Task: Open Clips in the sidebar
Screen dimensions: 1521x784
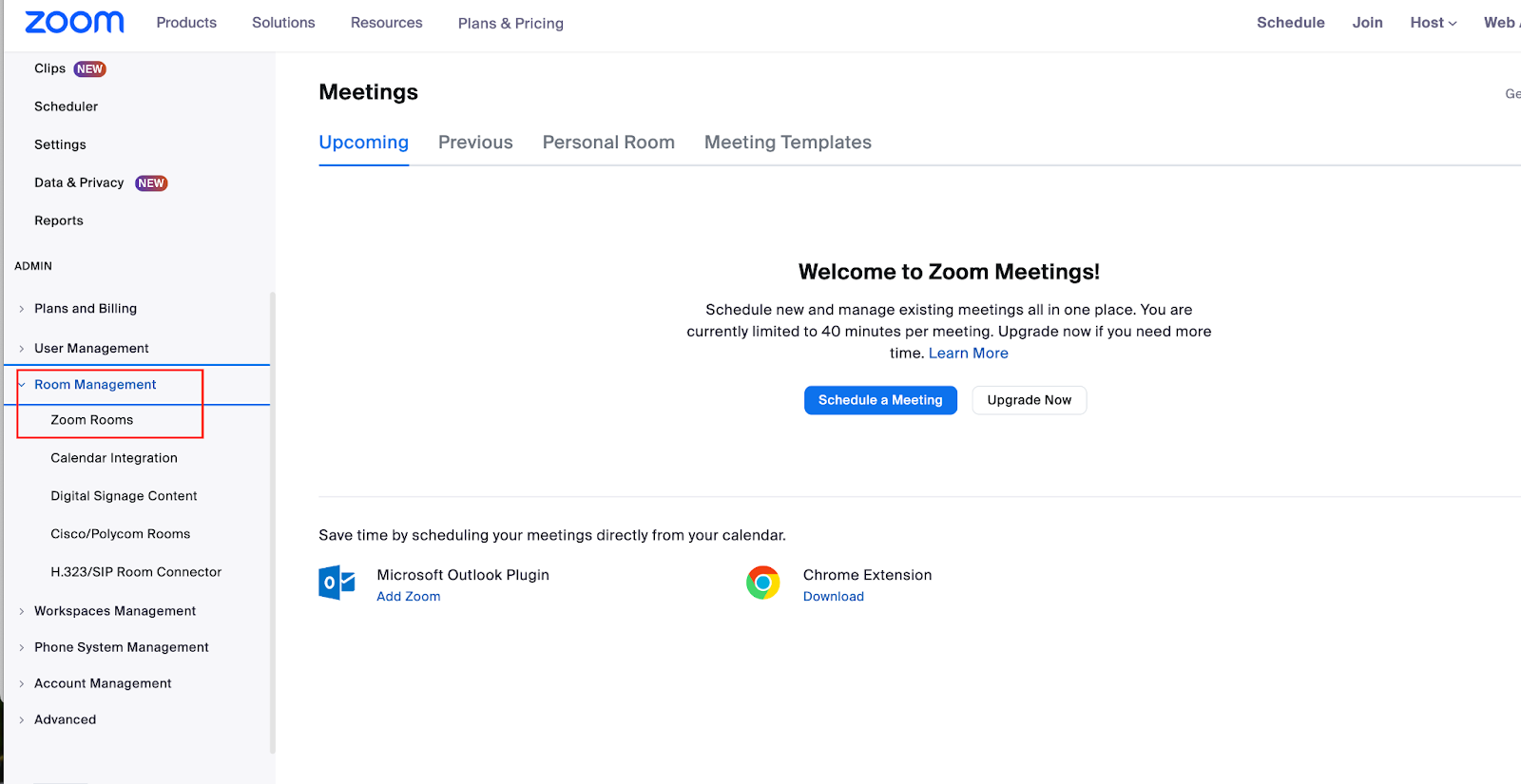Action: 50,68
